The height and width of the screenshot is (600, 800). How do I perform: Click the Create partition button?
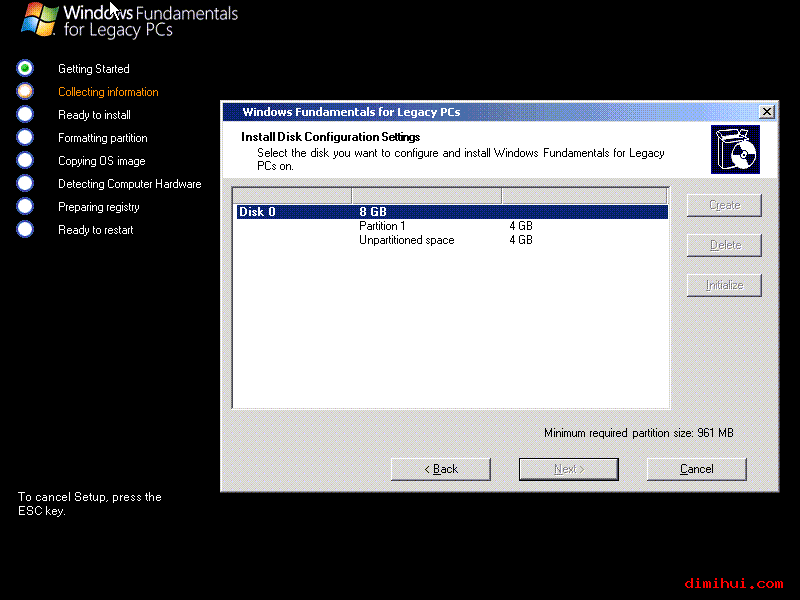724,205
